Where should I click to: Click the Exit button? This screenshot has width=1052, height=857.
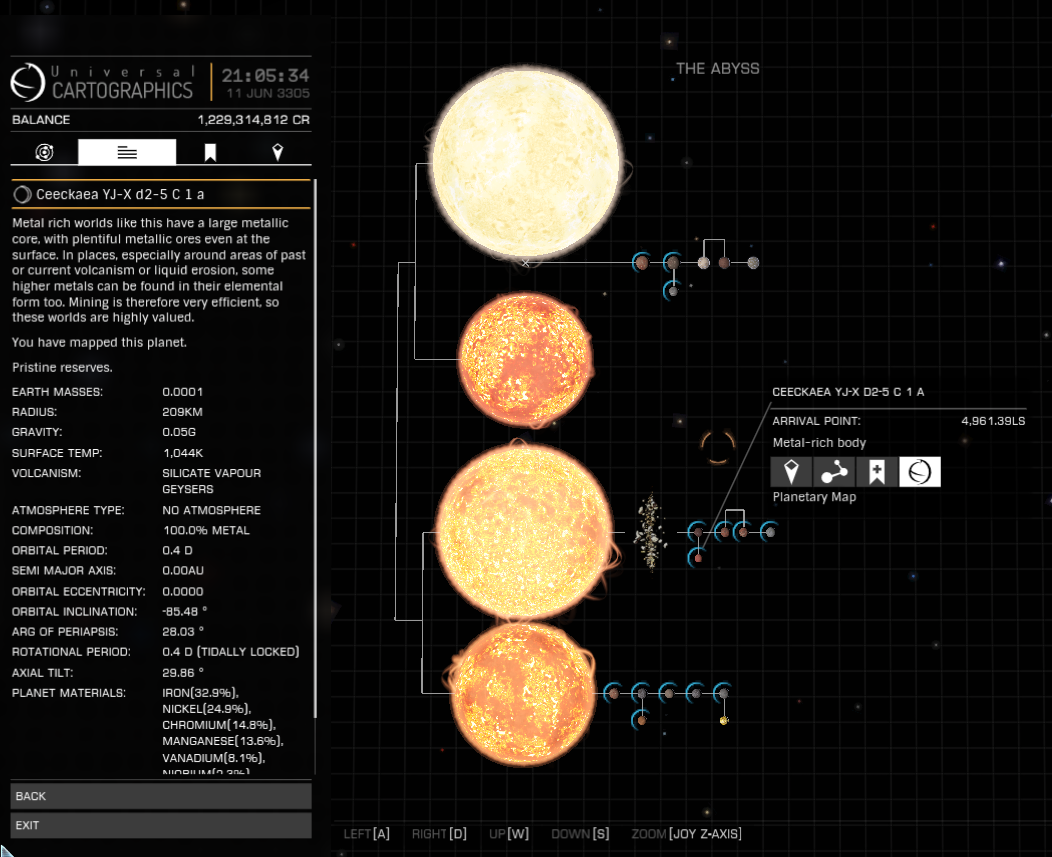(161, 825)
